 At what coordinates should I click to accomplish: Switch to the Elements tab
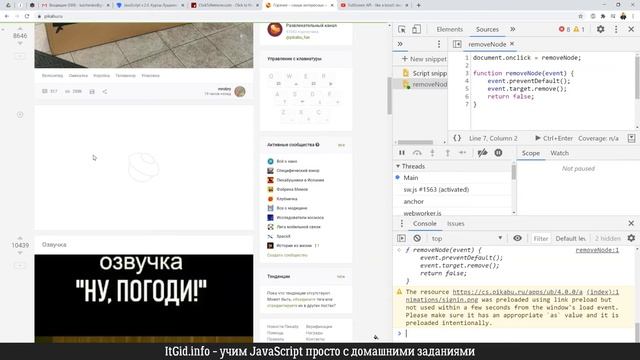pos(449,29)
